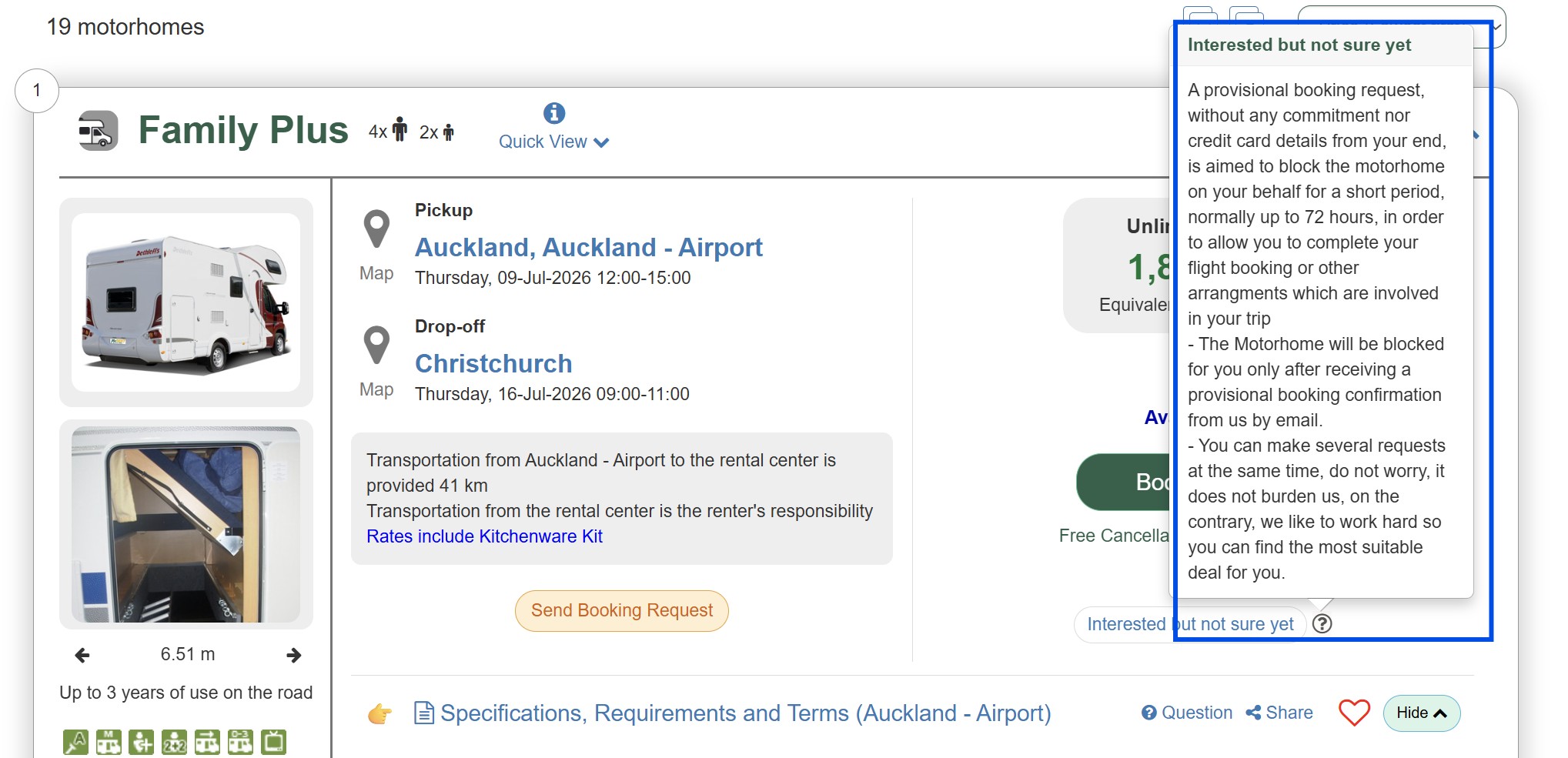The width and height of the screenshot is (1568, 758).
Task: Click Send Booking Request button
Action: (621, 610)
